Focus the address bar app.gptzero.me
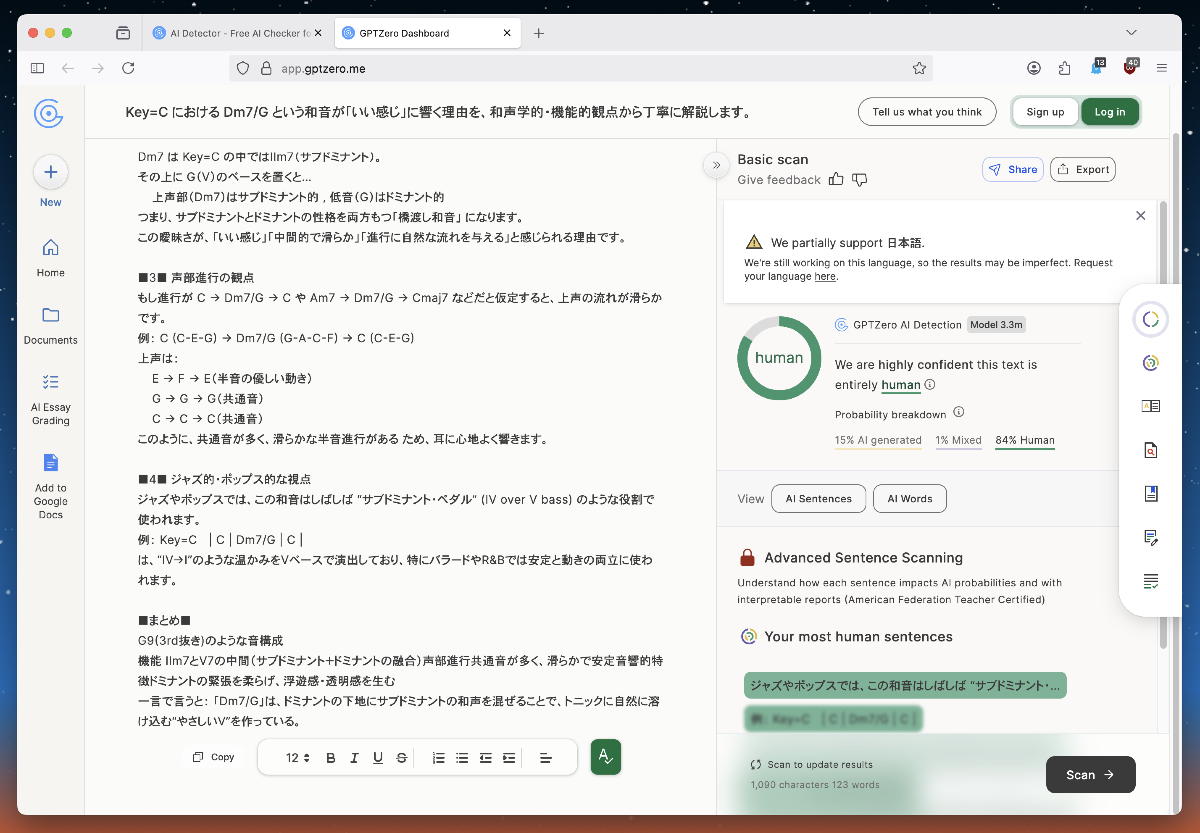 click(x=580, y=68)
